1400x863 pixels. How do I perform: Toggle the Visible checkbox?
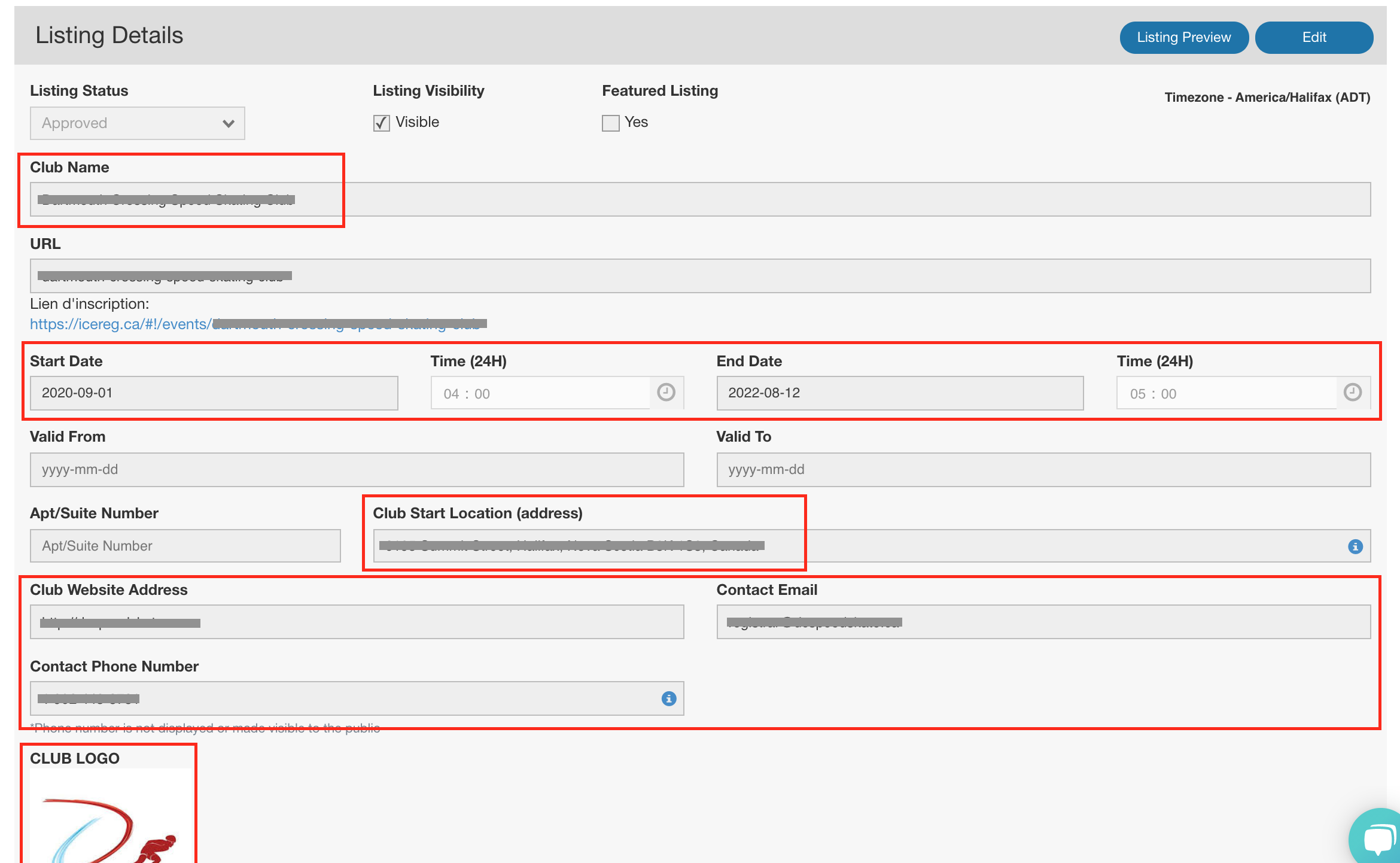click(381, 123)
